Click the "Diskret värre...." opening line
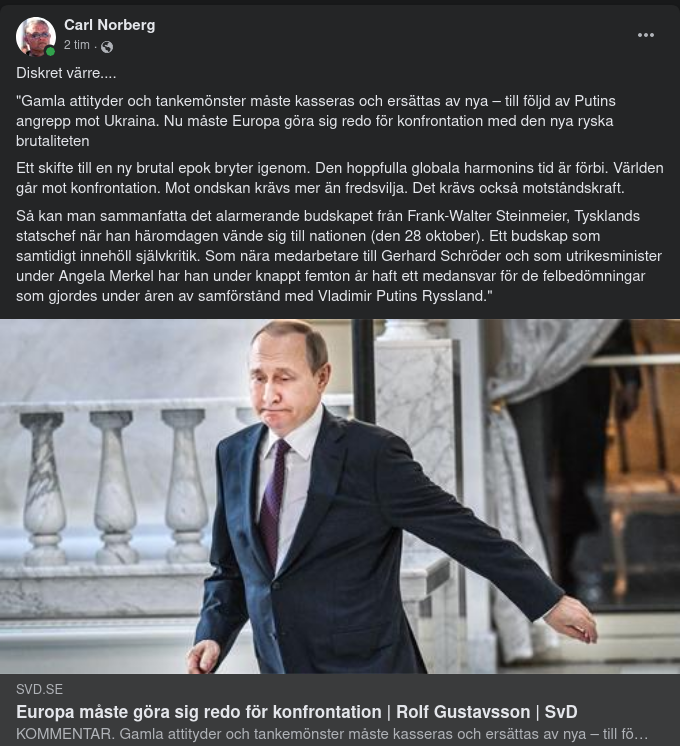Viewport: 680px width, 746px height. click(x=65, y=74)
